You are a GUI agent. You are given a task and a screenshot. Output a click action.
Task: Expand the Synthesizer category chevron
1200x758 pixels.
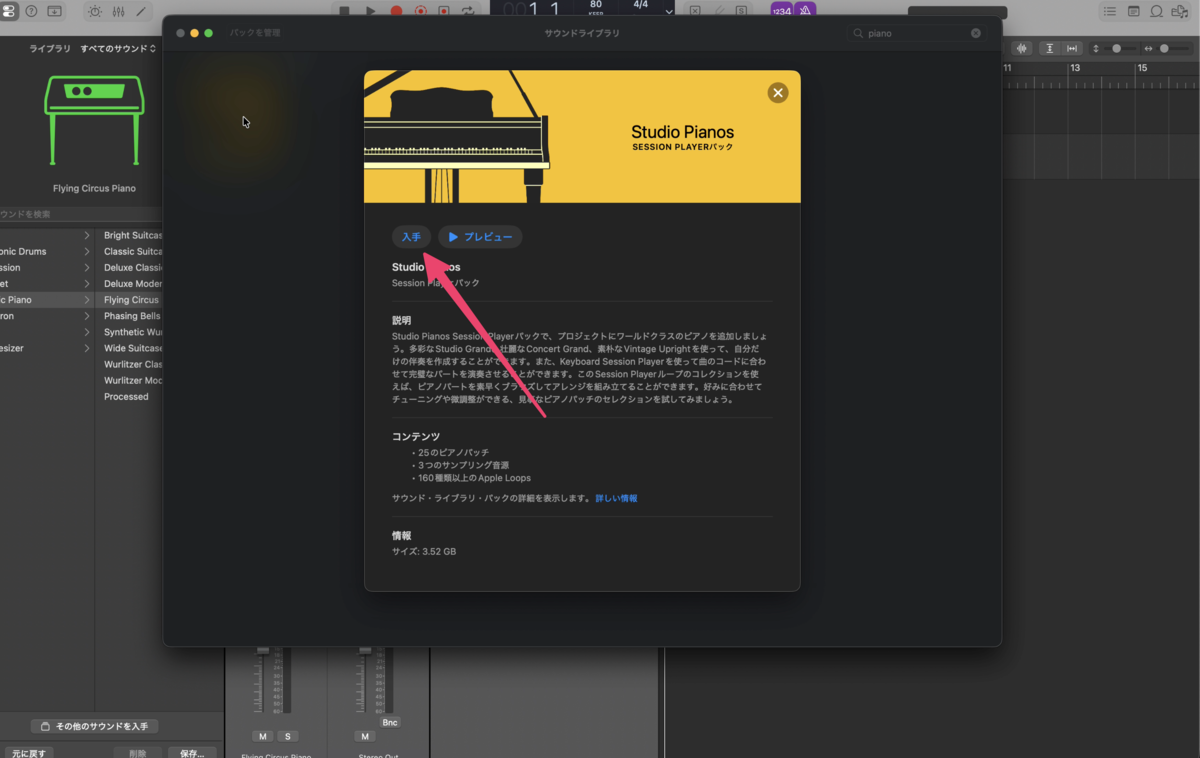[x=87, y=348]
